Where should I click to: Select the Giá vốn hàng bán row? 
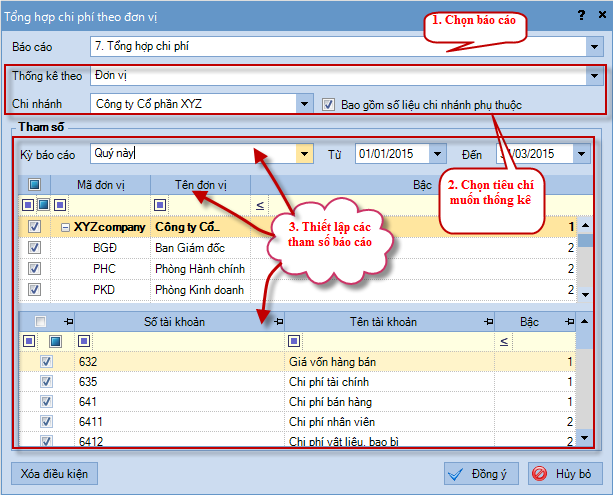coord(297,362)
